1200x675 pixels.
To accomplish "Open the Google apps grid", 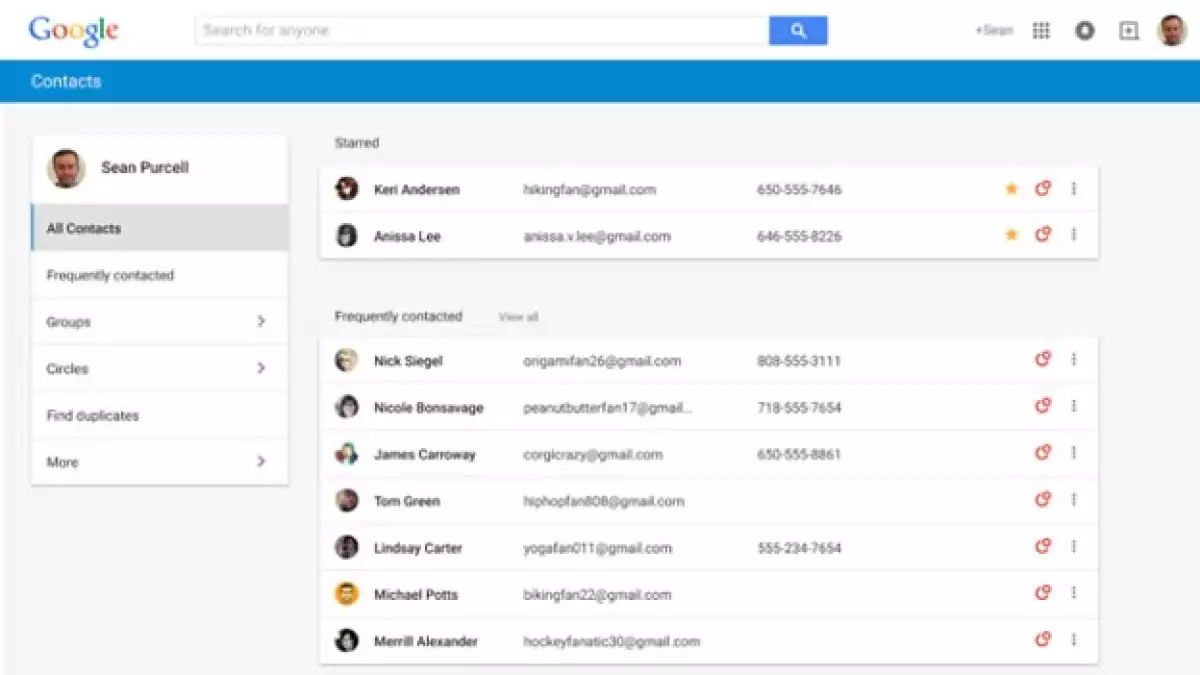I will tap(1041, 31).
